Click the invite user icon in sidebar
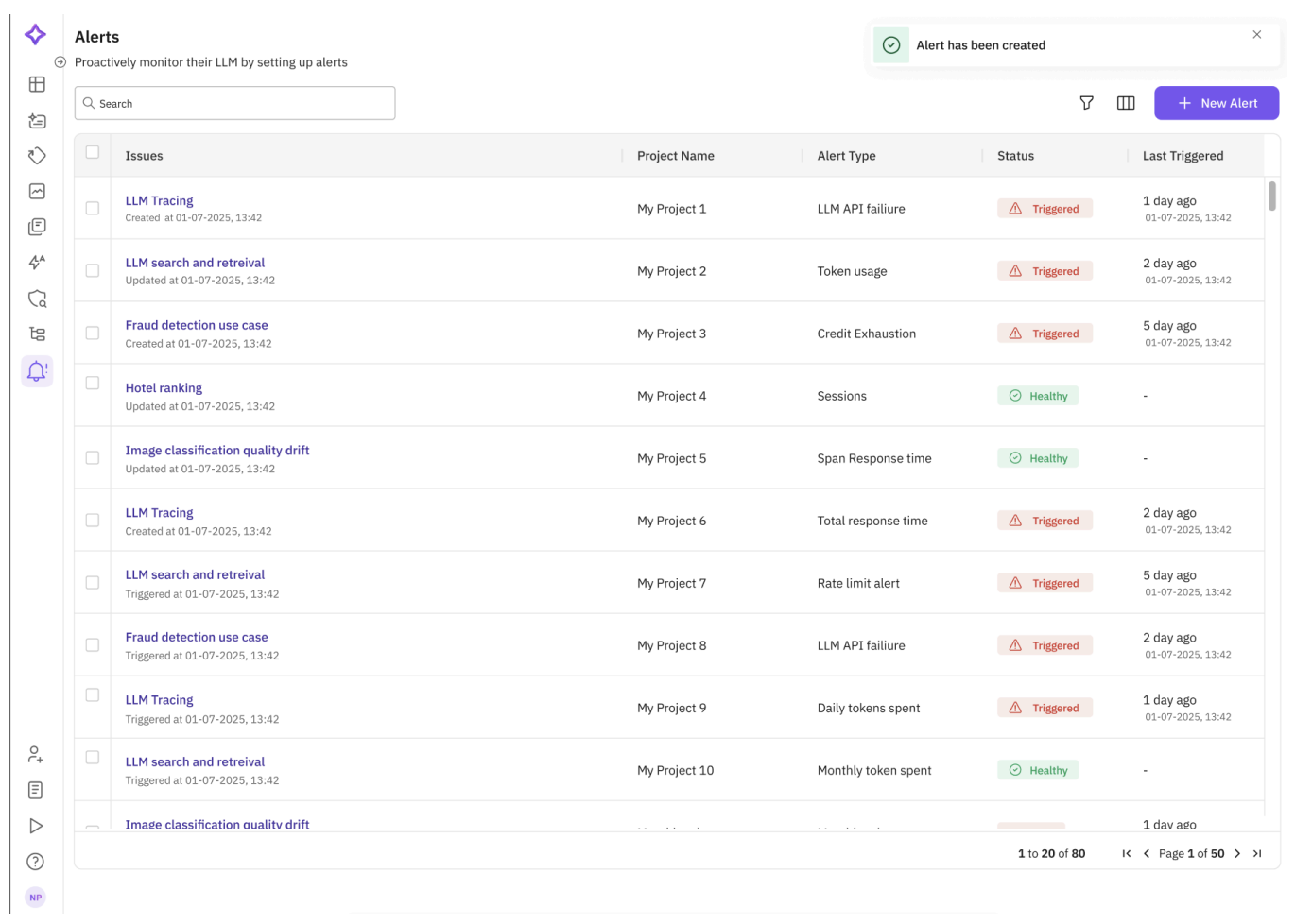The width and height of the screenshot is (1295, 924). click(35, 754)
